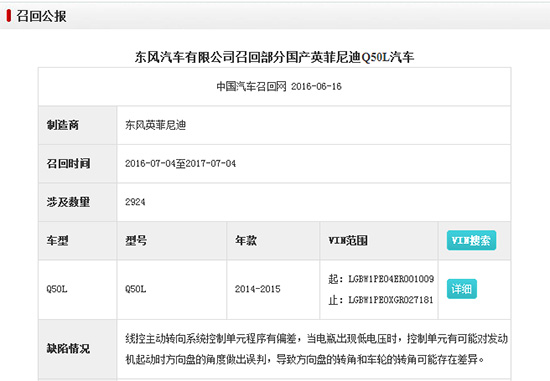The image size is (550, 381).
Task: Click the VIN搜索 button
Action: pyautogui.click(x=471, y=240)
